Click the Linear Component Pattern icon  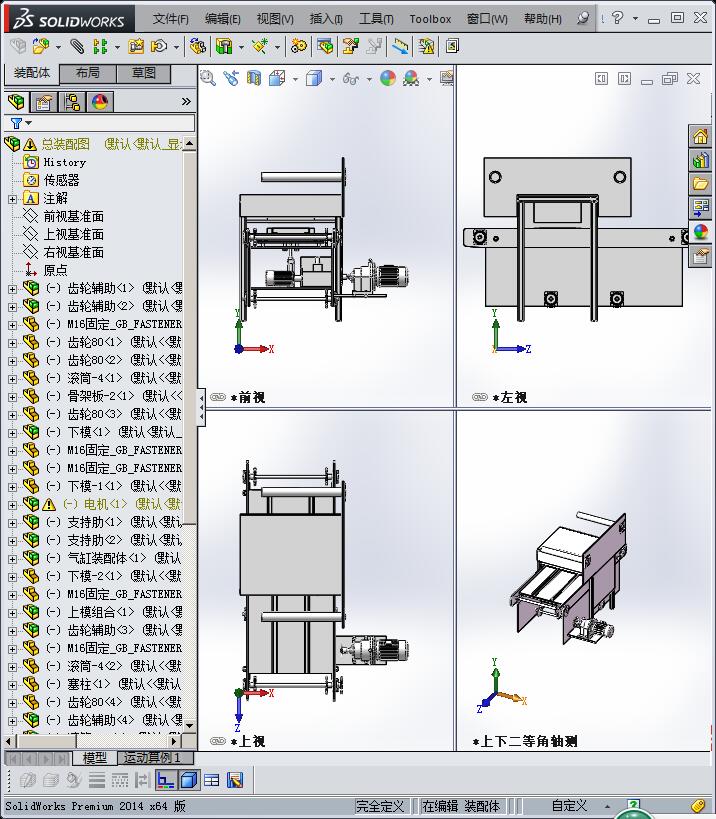[100, 46]
